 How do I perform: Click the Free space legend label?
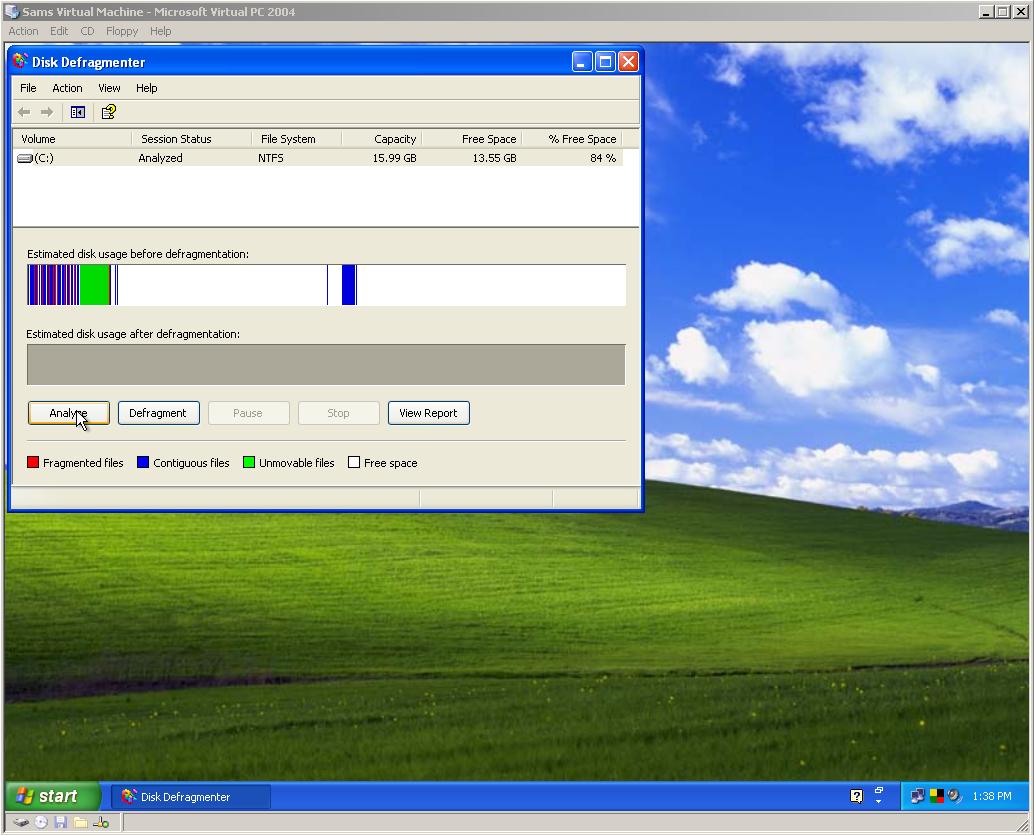tap(390, 463)
